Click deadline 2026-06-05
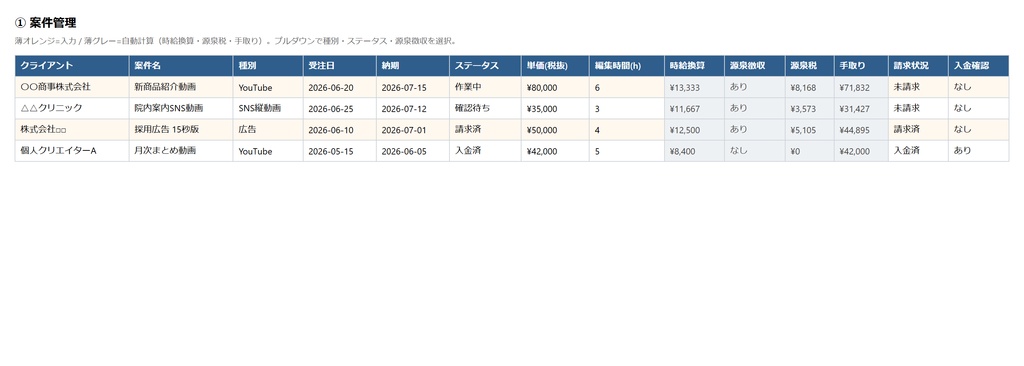This screenshot has width=1024, height=366. (x=413, y=151)
